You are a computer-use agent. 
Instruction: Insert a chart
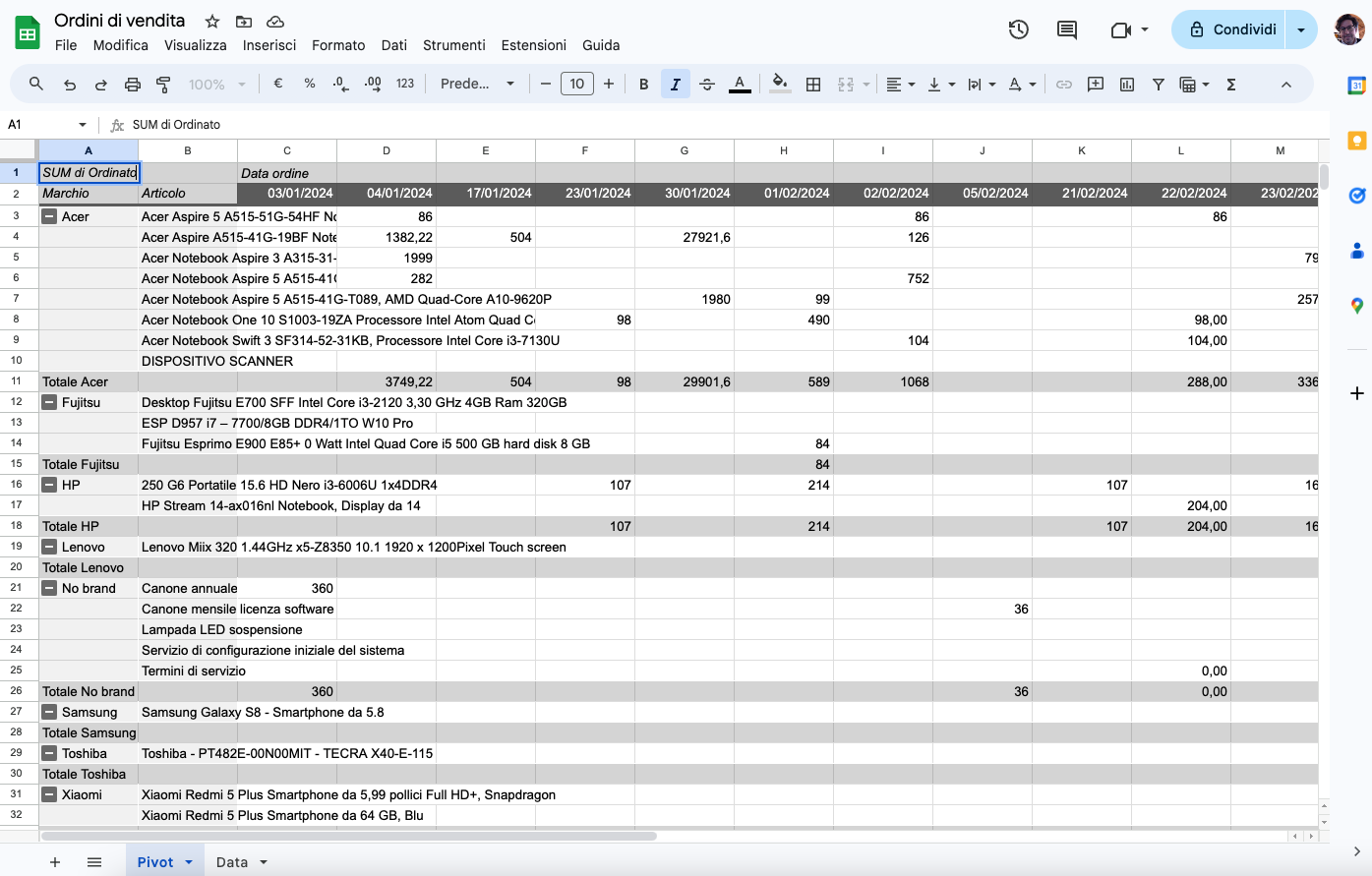pyautogui.click(x=1127, y=85)
